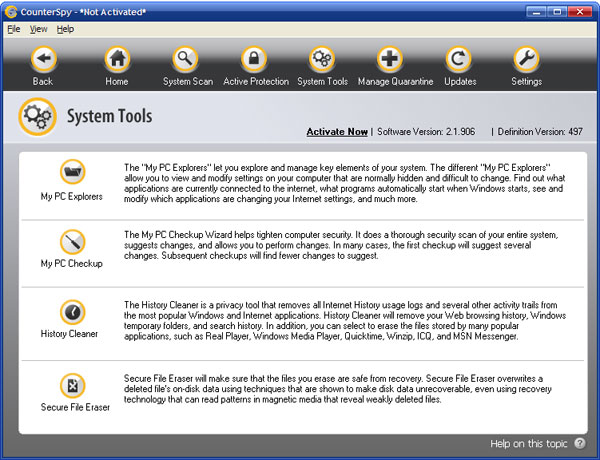
Task: Launch My PC Explorers folder icon
Action: 72,171
